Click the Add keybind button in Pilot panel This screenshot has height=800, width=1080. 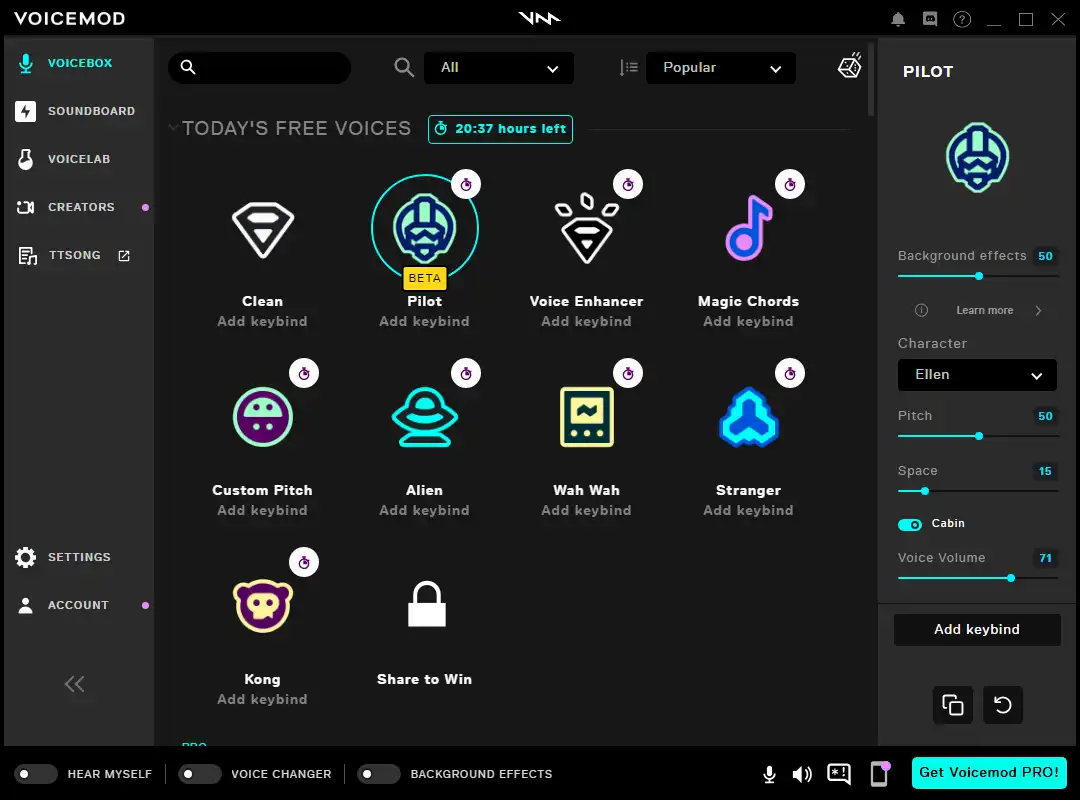coord(977,630)
